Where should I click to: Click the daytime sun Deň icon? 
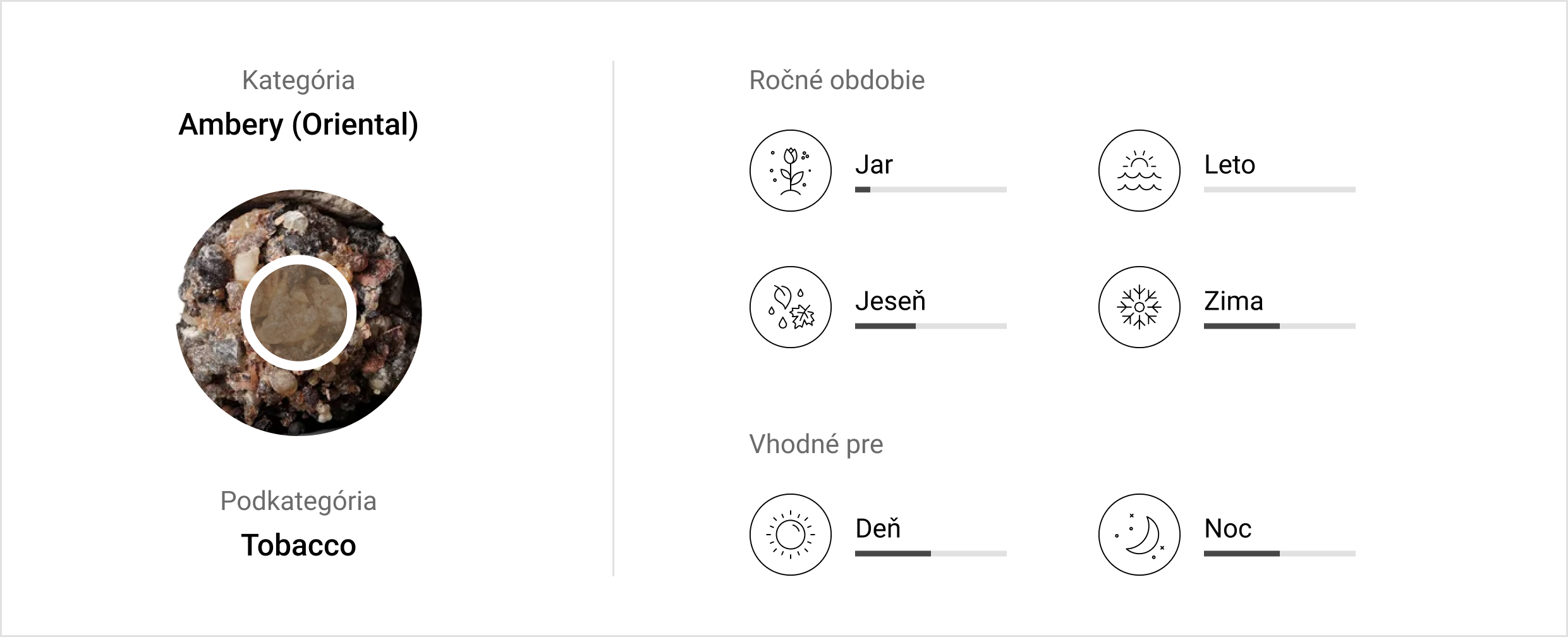(790, 535)
